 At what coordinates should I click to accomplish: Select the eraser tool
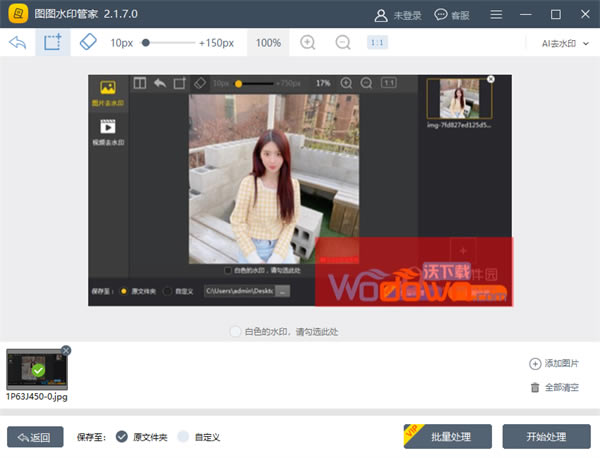coord(86,43)
